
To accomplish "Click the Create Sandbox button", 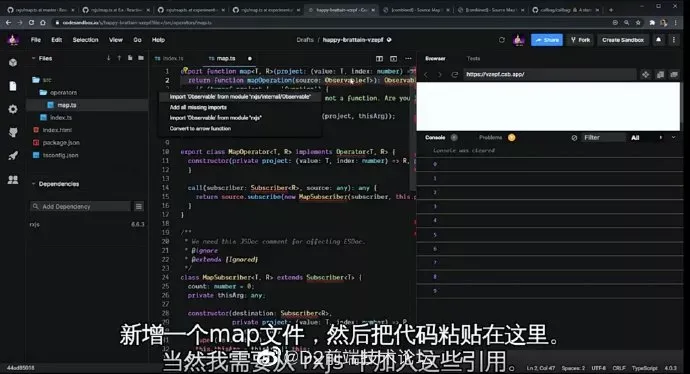I will pyautogui.click(x=623, y=40).
